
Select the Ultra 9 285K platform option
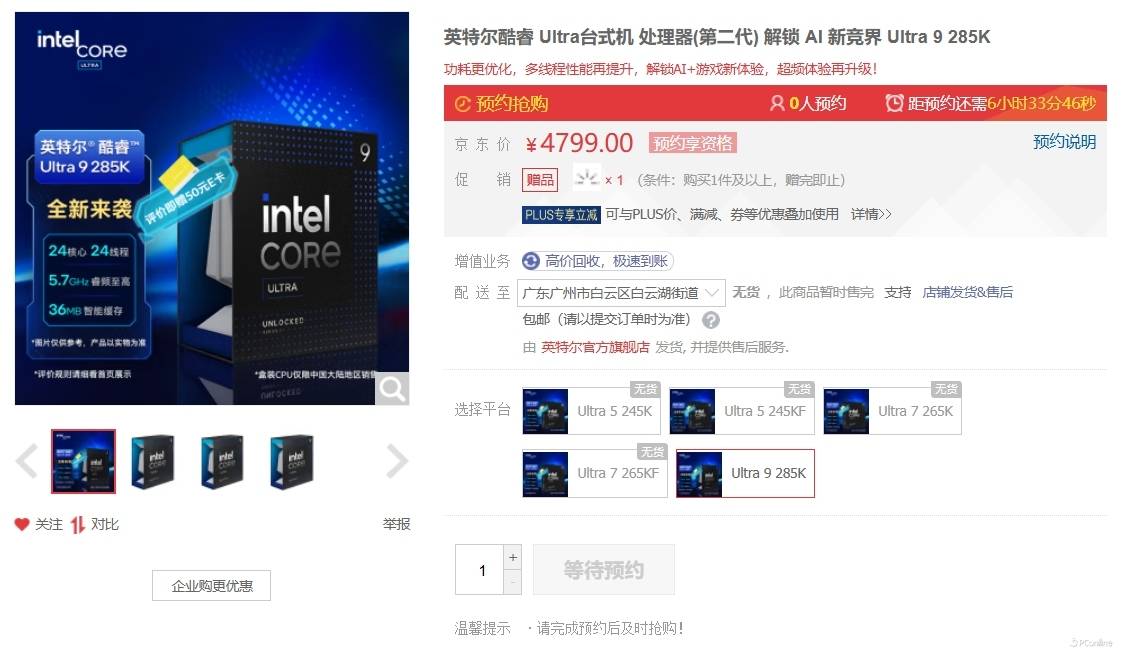click(745, 473)
